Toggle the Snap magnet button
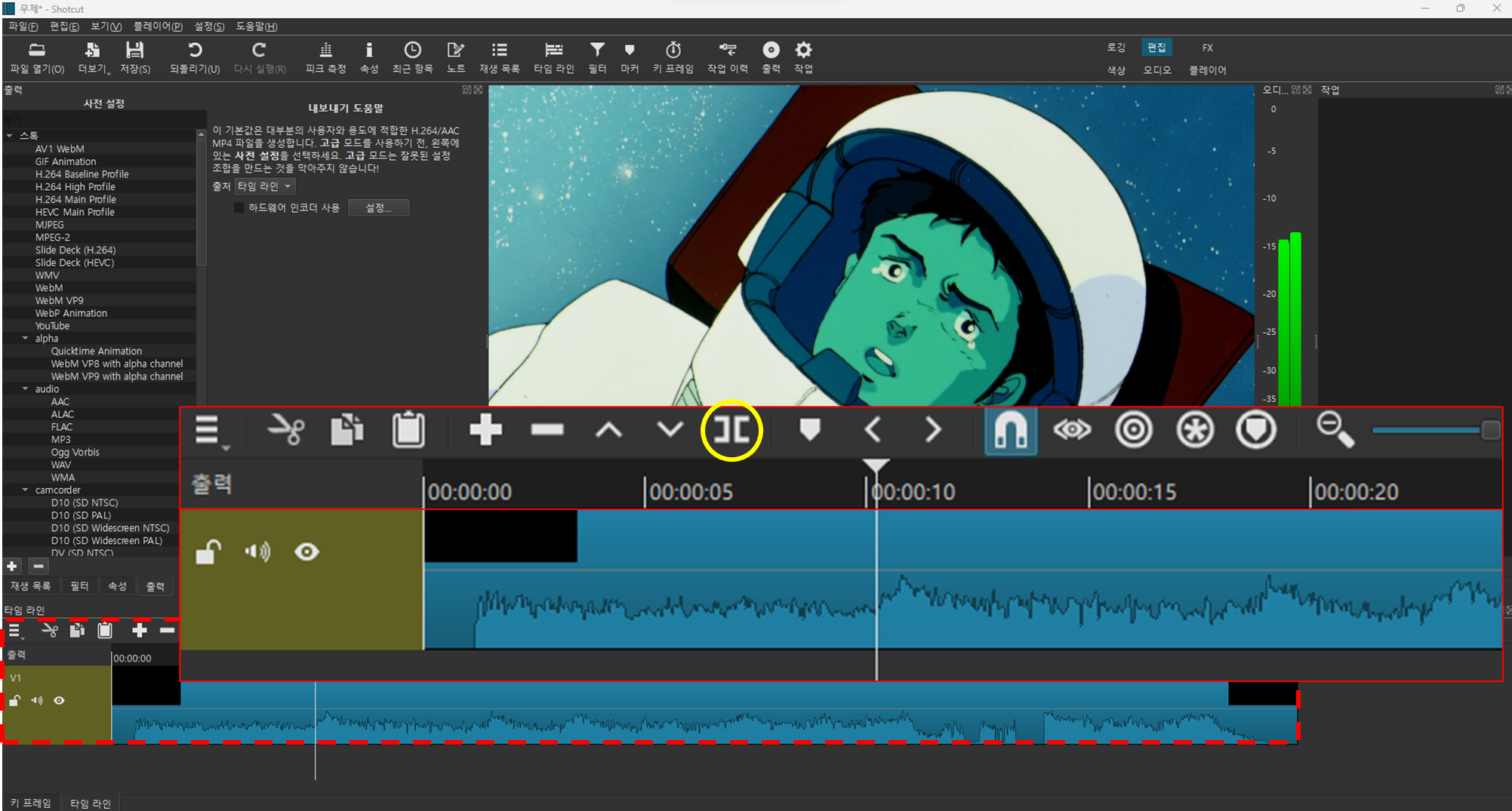This screenshot has width=1512, height=811. (1011, 430)
